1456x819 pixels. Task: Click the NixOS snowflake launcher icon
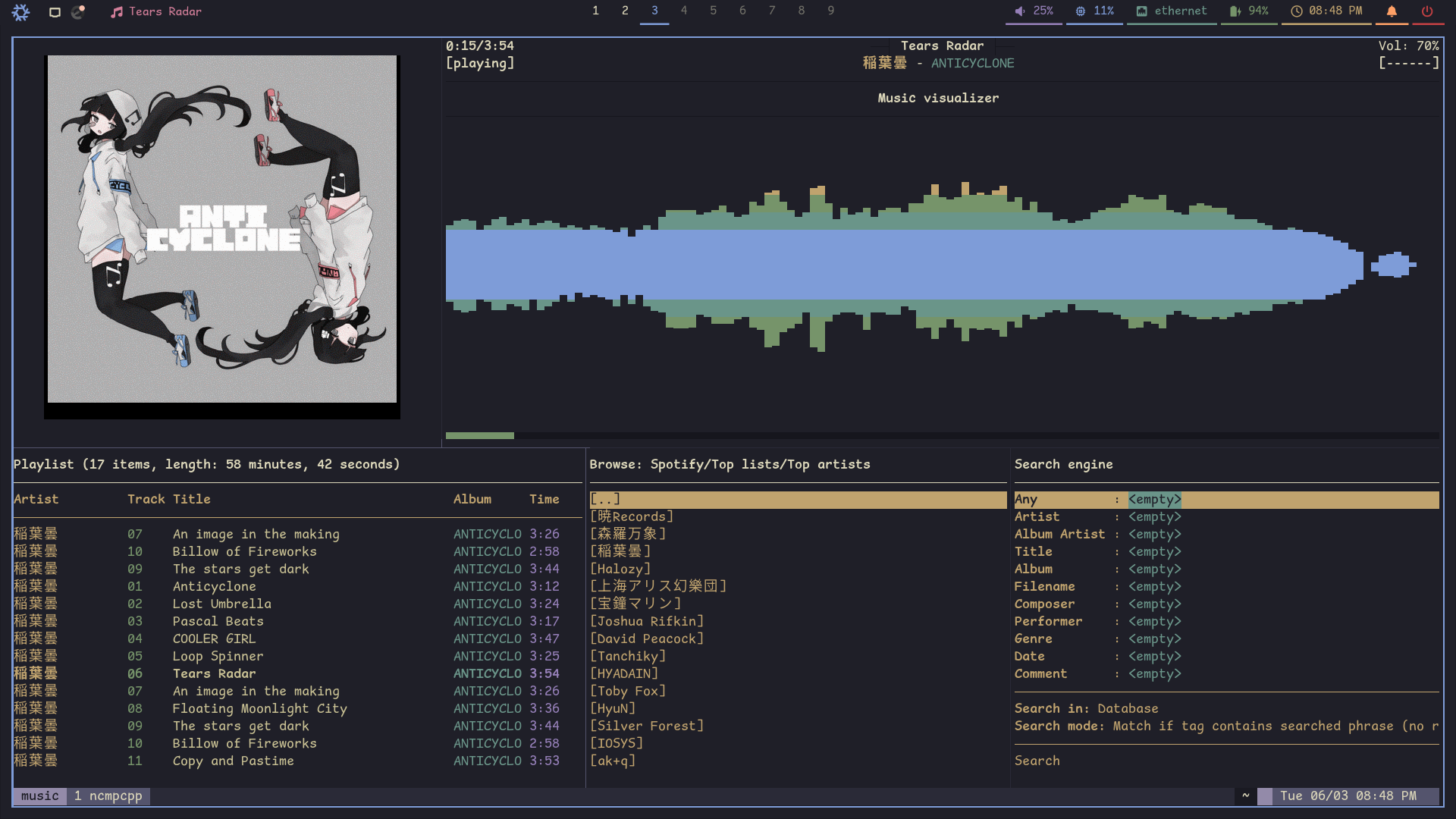(x=21, y=11)
